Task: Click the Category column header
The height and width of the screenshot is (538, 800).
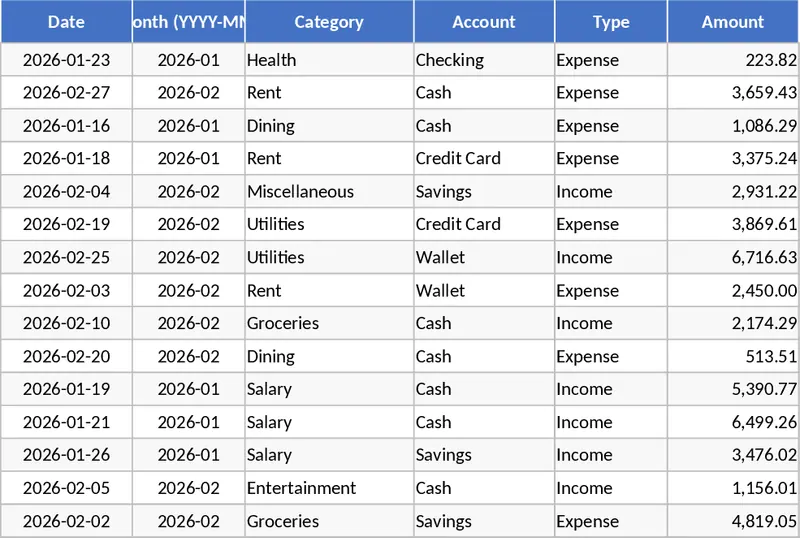Action: 329,22
